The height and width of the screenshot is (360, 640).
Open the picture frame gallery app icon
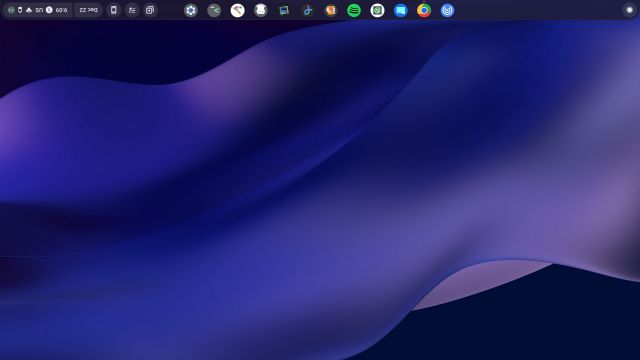(284, 10)
